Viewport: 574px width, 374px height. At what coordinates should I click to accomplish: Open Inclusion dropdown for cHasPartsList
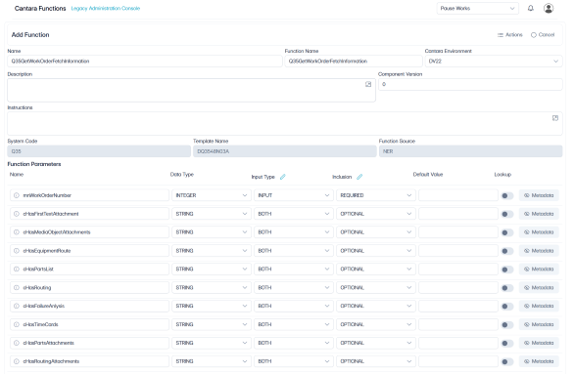[x=376, y=269]
